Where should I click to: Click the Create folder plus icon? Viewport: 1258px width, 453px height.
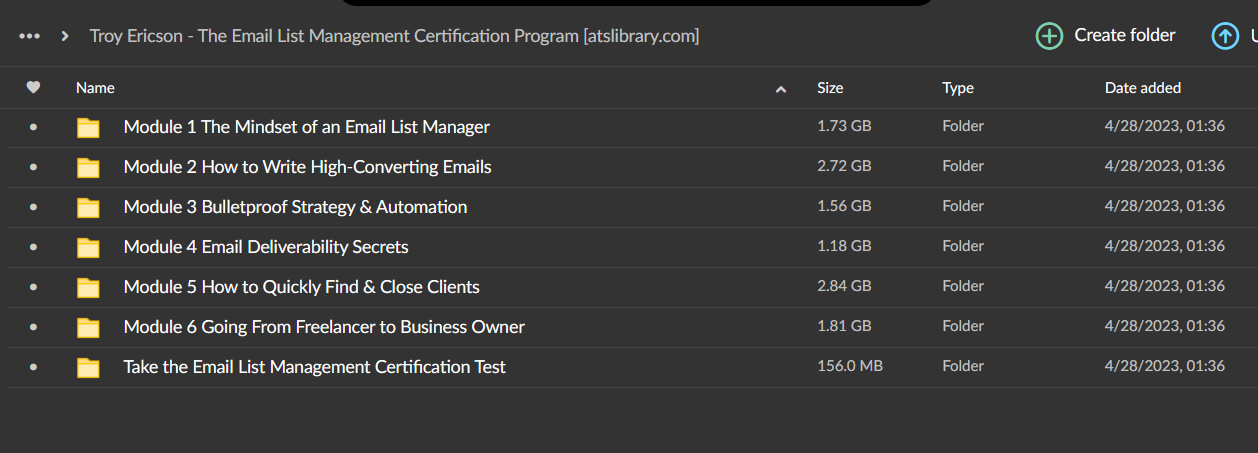pos(1049,36)
